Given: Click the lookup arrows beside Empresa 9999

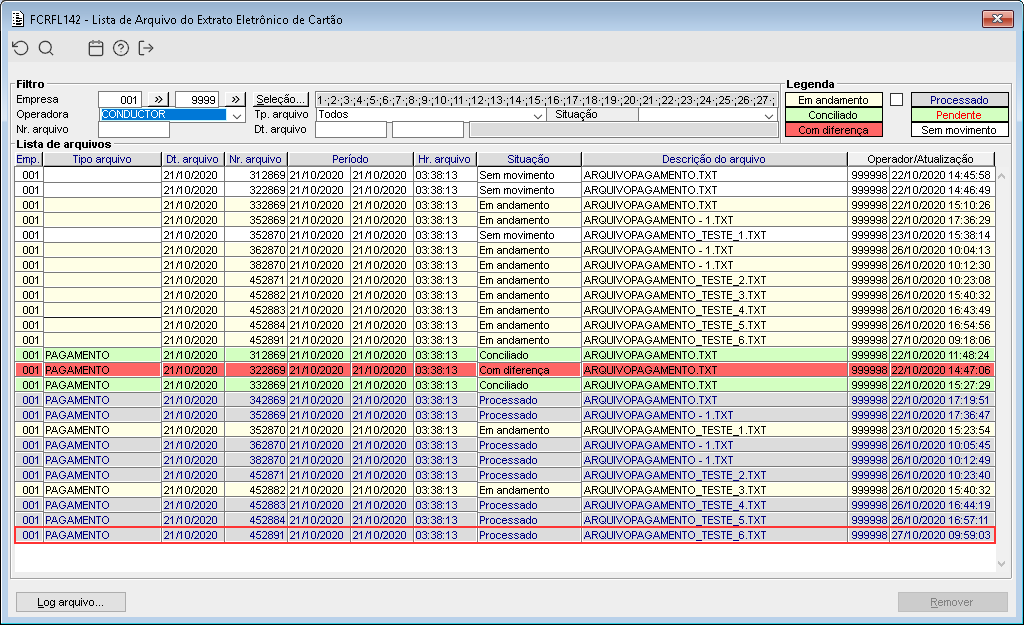Looking at the screenshot, I should [x=235, y=99].
